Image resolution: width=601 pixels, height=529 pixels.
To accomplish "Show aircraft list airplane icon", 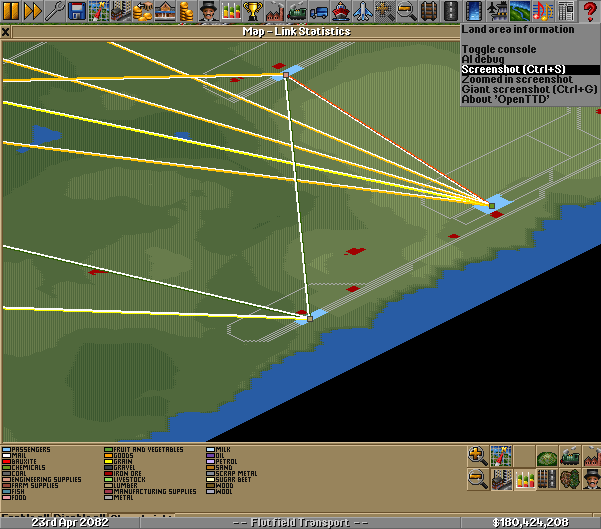I will click(x=363, y=11).
